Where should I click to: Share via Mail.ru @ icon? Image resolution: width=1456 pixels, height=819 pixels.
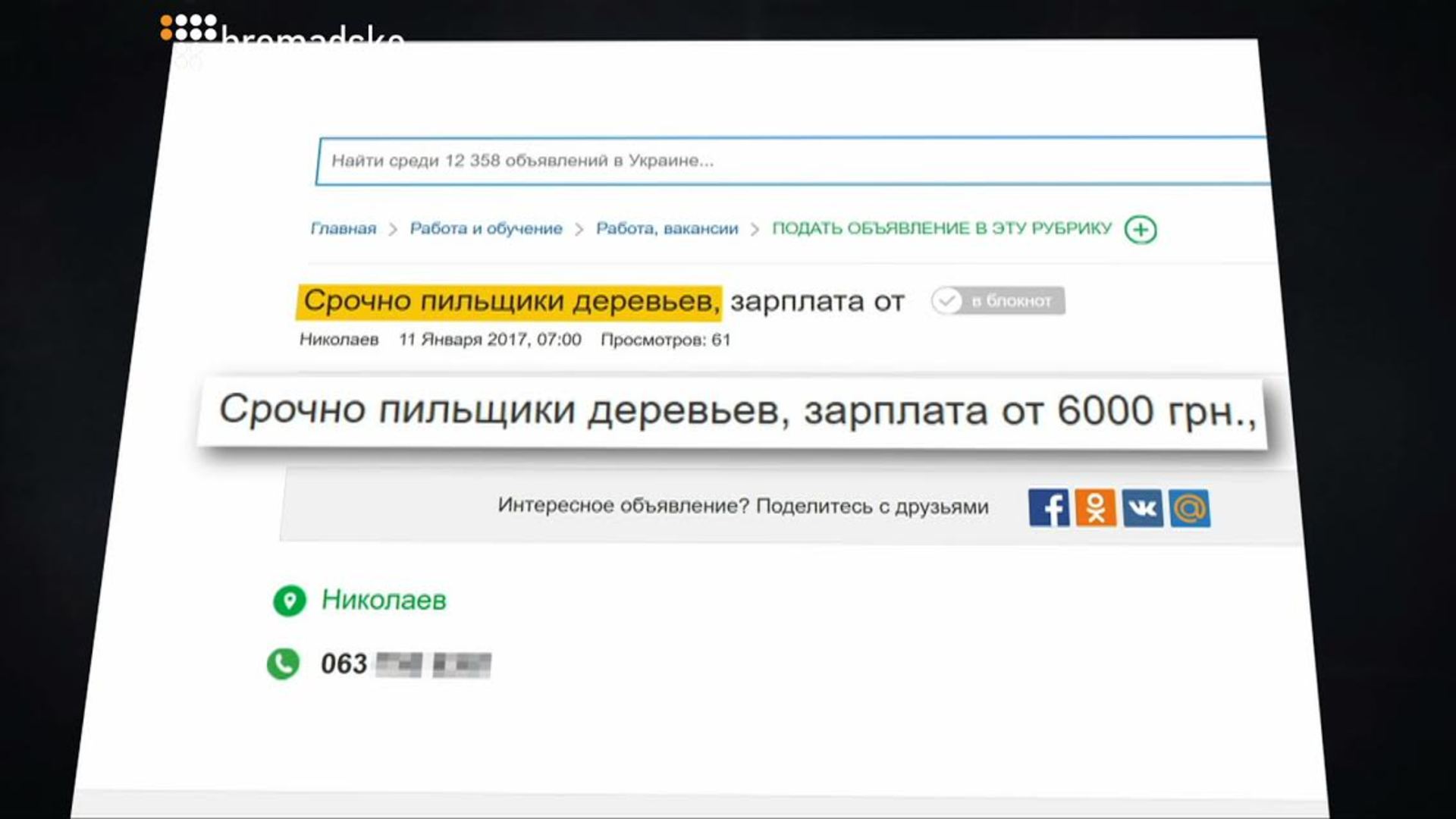(x=1189, y=508)
